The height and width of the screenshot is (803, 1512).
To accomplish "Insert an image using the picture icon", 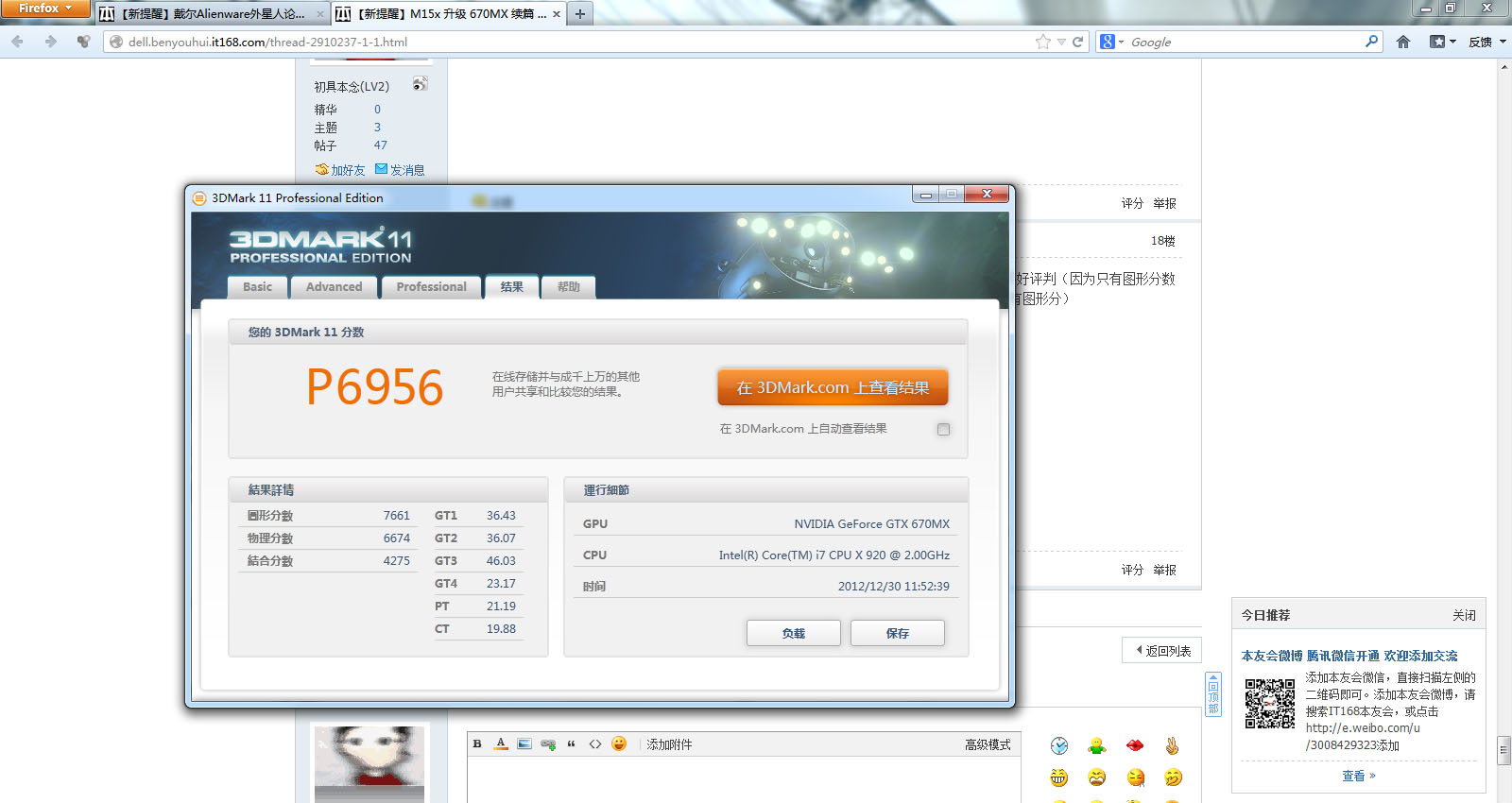I will [x=524, y=744].
